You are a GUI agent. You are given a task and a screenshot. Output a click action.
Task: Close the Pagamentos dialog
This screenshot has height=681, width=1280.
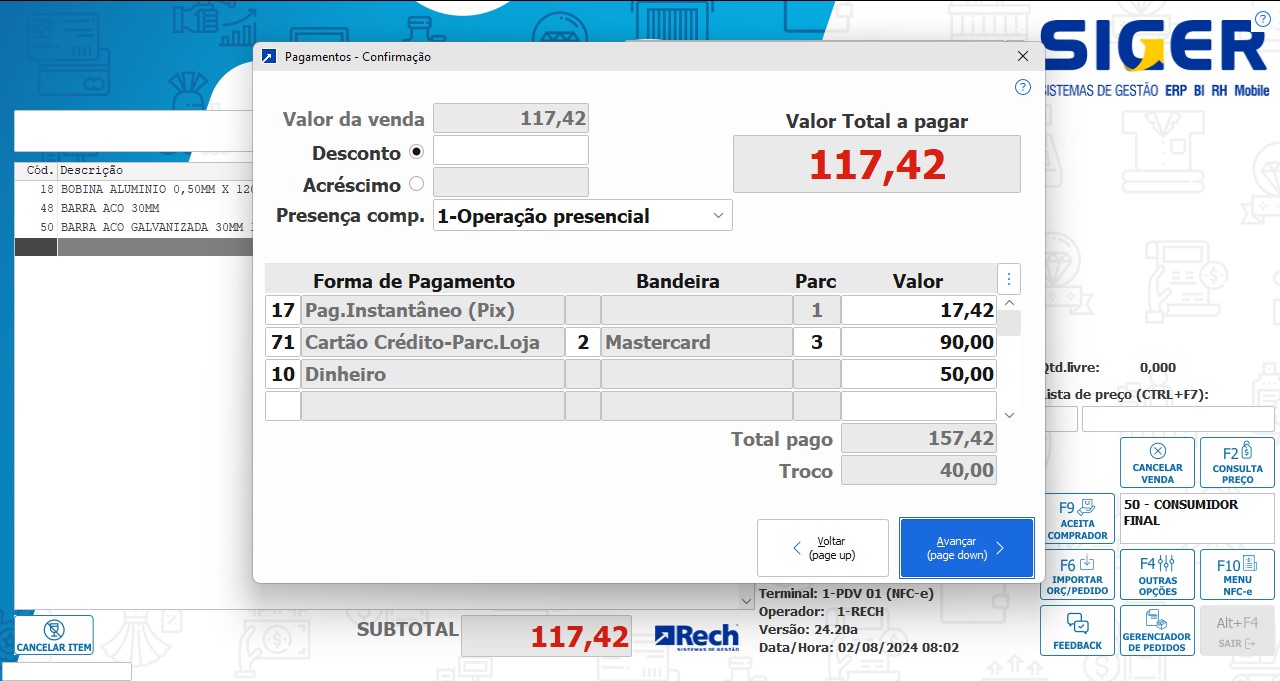click(1022, 57)
